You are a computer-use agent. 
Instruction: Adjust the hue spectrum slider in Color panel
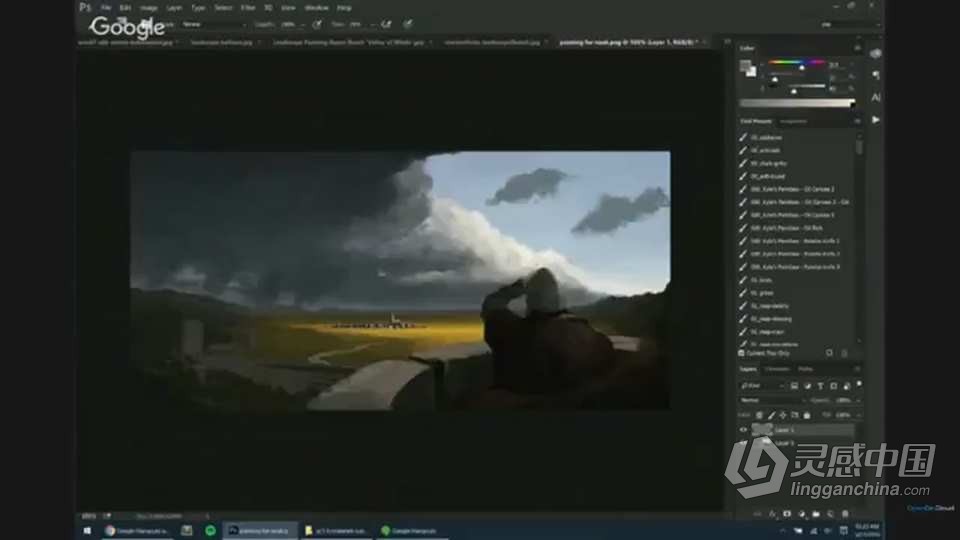tap(796, 62)
